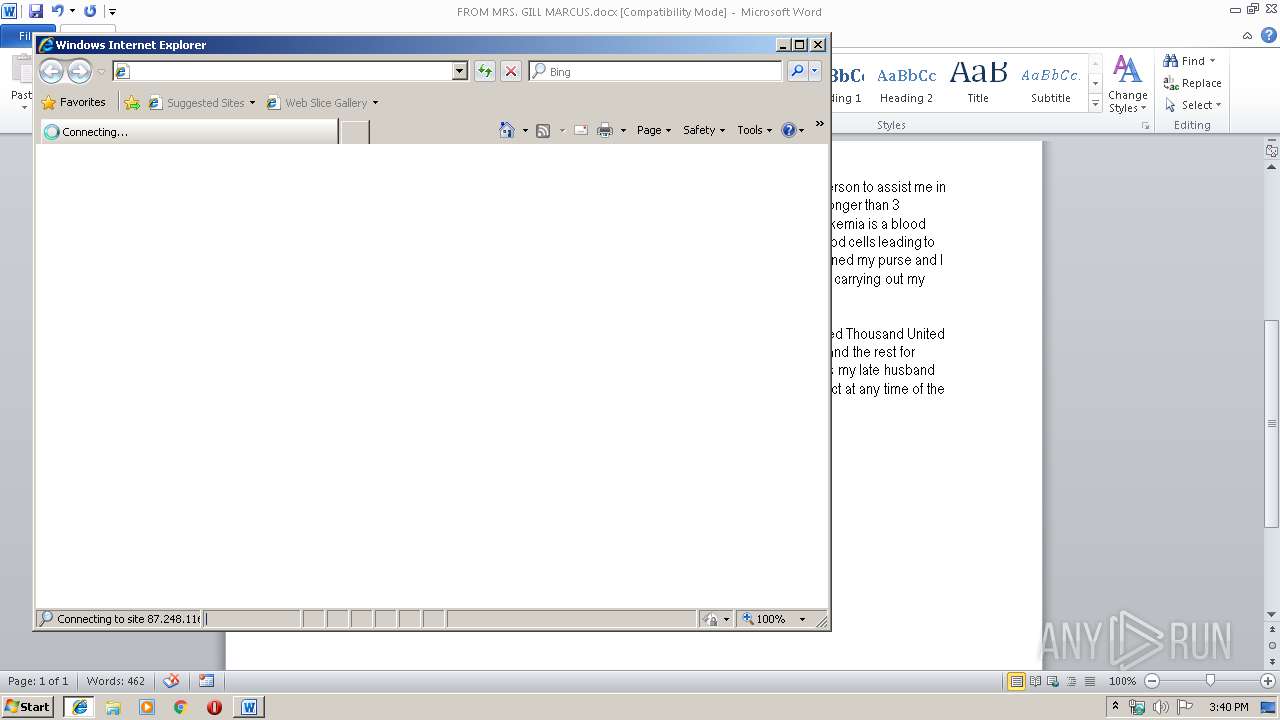Switch to Web Layout view

(1052, 681)
